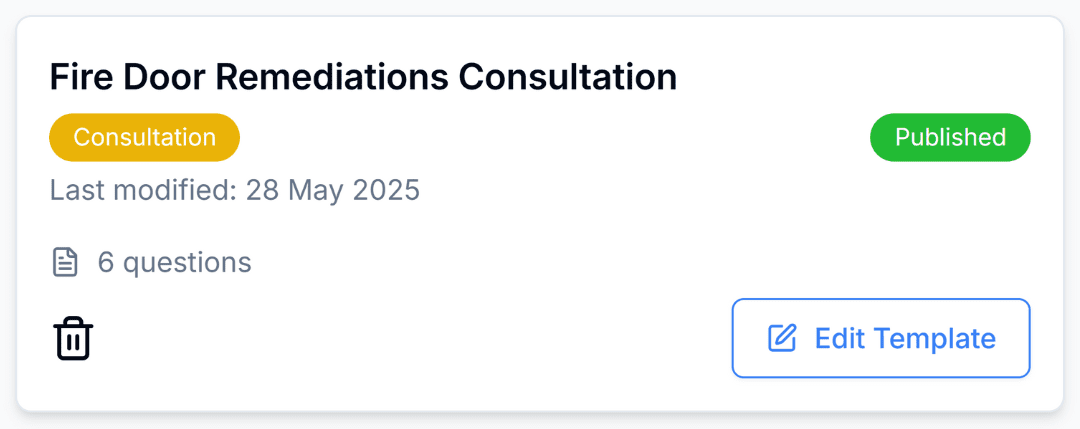This screenshot has height=429, width=1080.
Task: Click the document icon beside question count
Action: (x=65, y=263)
